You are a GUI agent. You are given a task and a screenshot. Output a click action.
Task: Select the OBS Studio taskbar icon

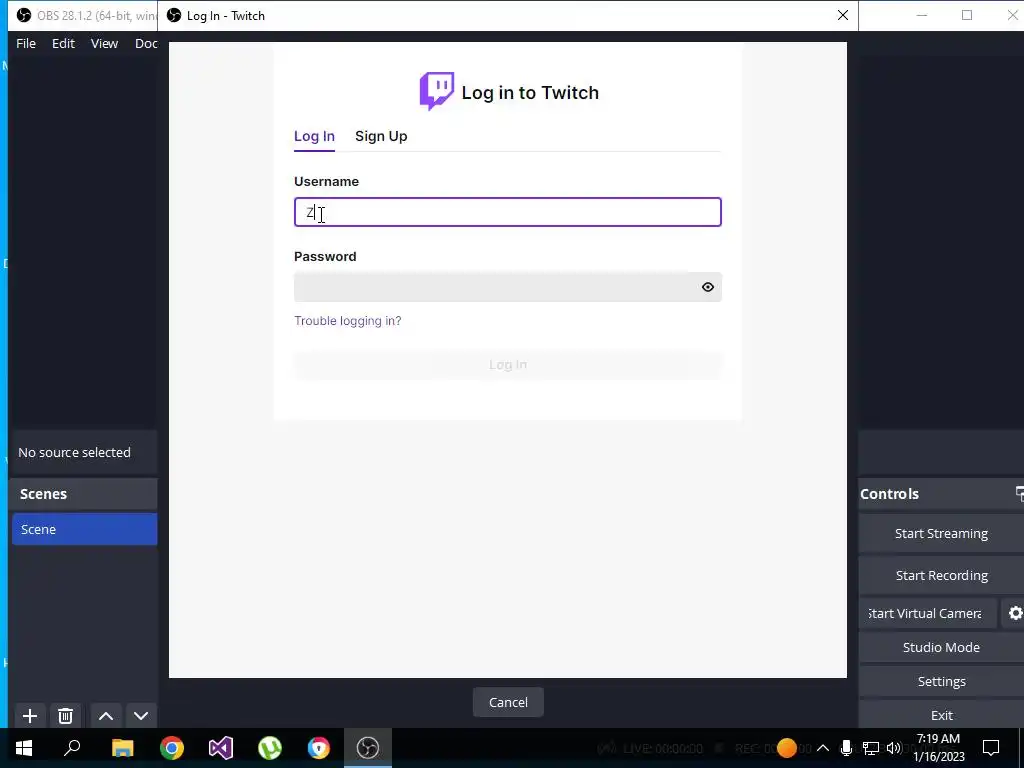[x=368, y=748]
